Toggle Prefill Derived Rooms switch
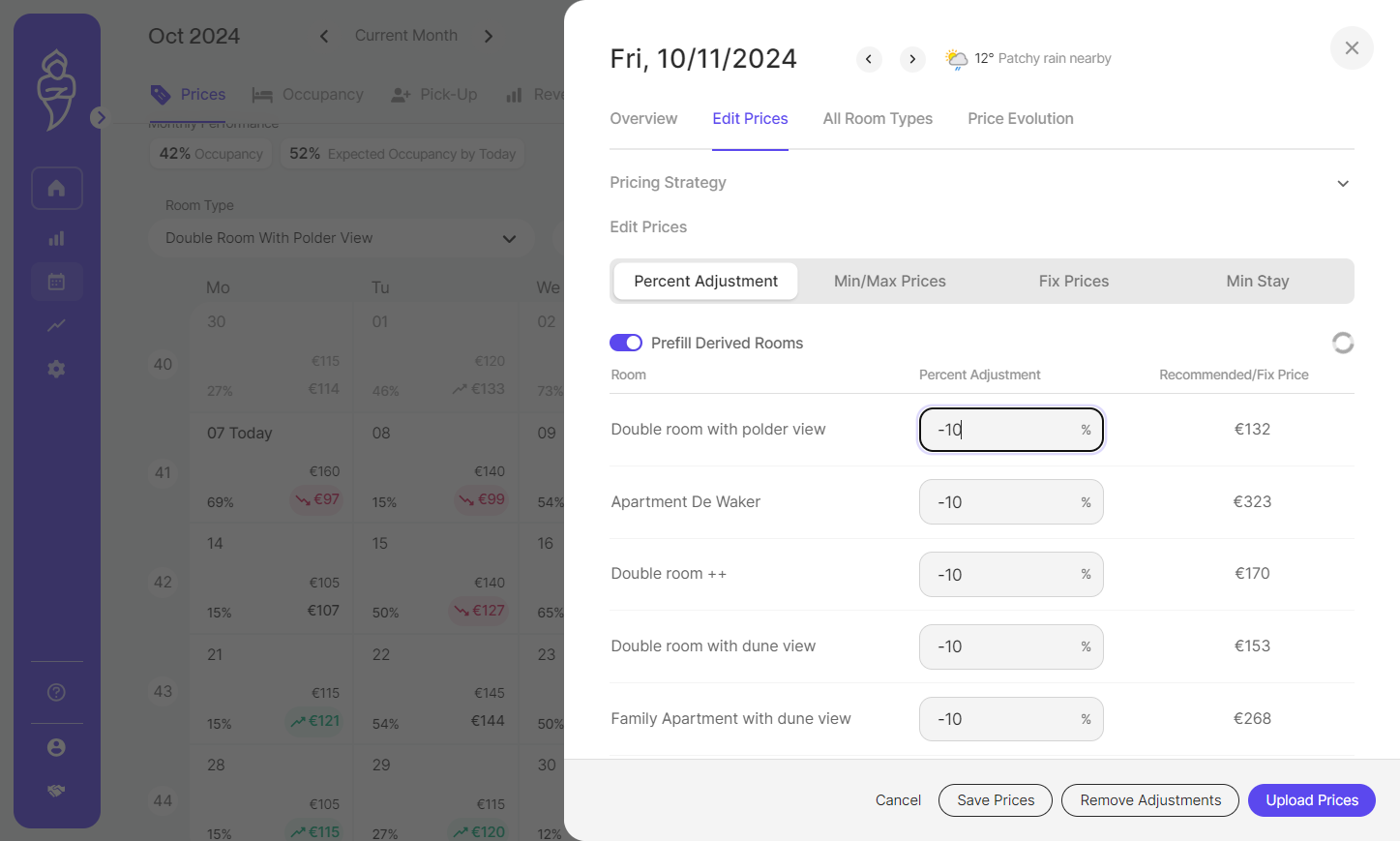This screenshot has width=1400, height=841. pos(626,343)
